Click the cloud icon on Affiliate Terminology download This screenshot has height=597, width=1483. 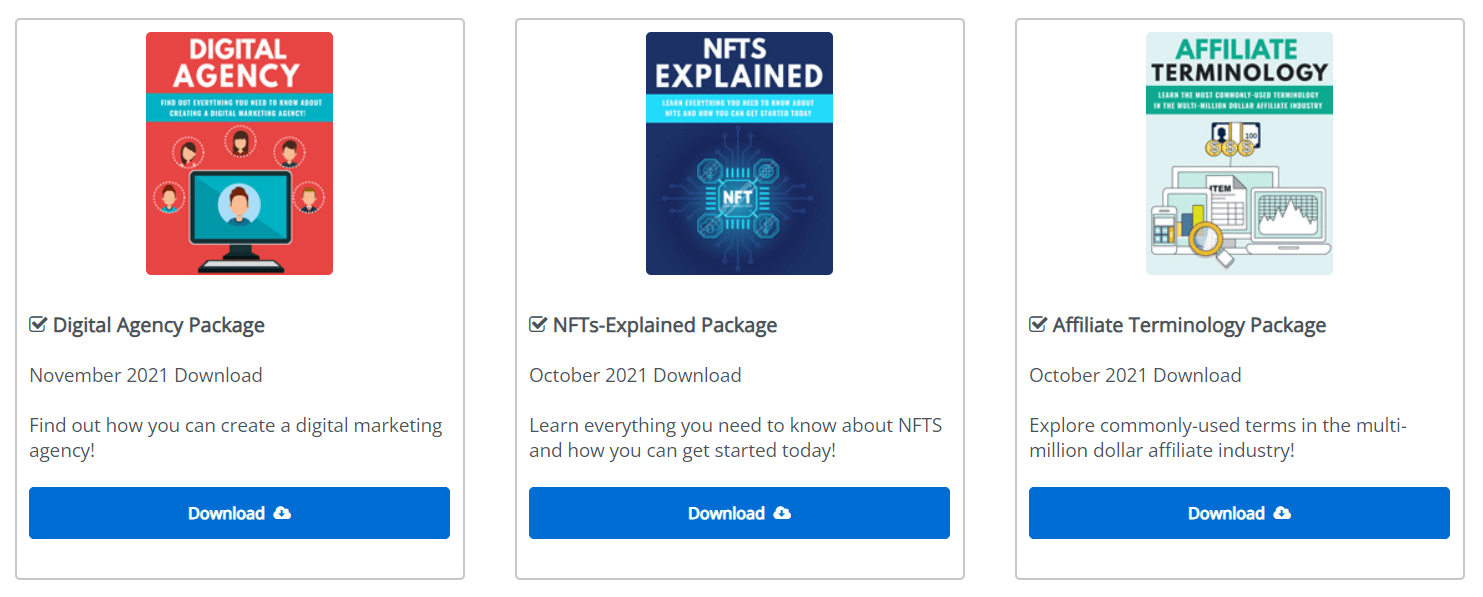(1282, 513)
